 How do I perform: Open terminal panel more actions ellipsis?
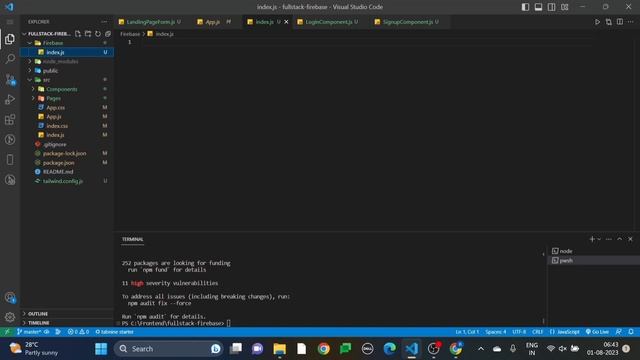point(609,239)
